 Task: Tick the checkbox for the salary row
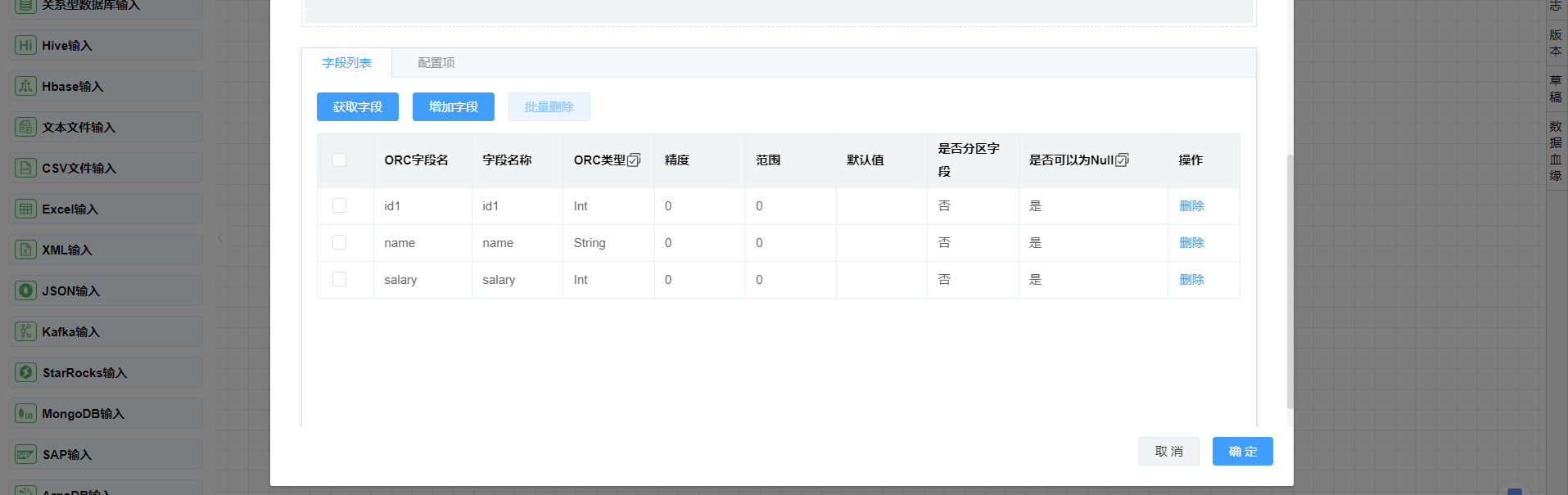click(339, 279)
